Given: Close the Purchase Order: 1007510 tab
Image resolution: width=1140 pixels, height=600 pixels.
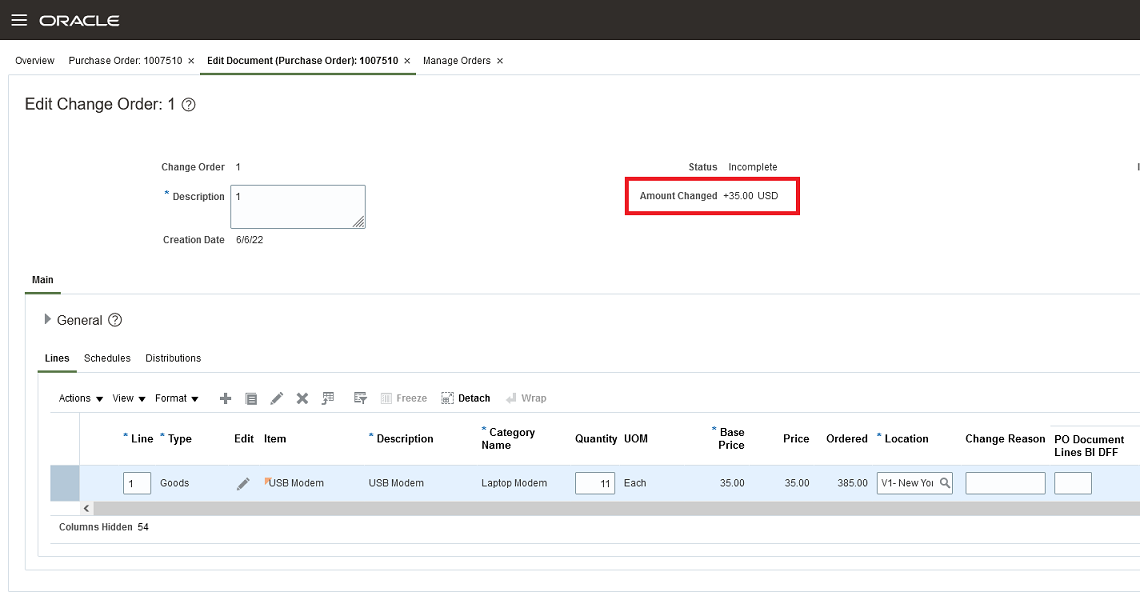Looking at the screenshot, I should (x=191, y=61).
